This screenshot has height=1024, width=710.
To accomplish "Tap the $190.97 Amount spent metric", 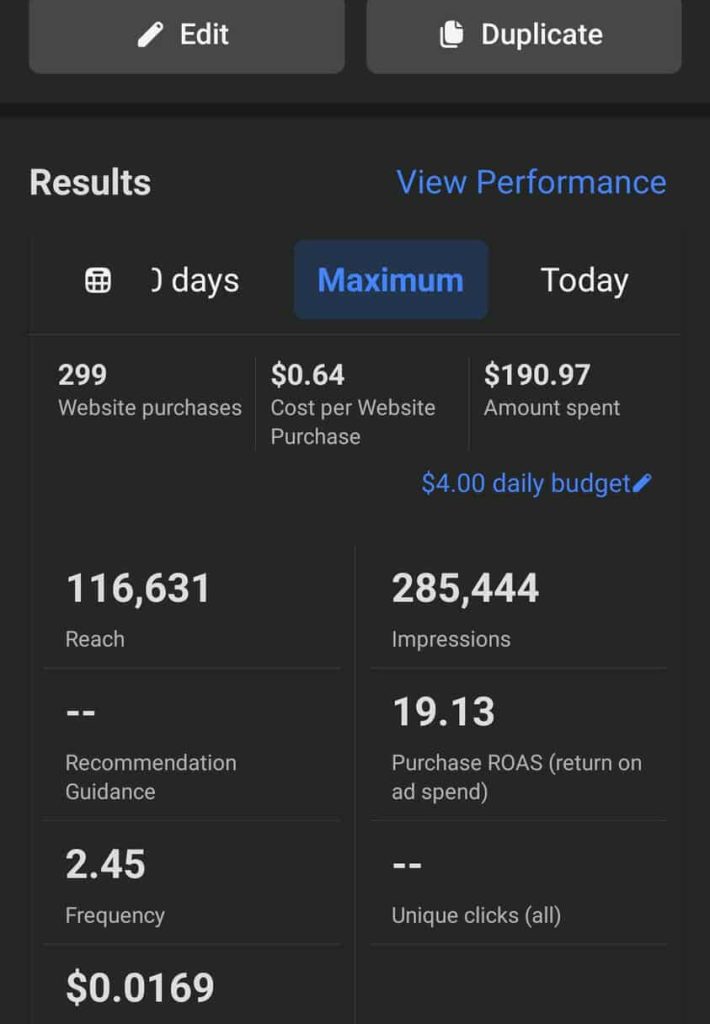I will tap(552, 390).
